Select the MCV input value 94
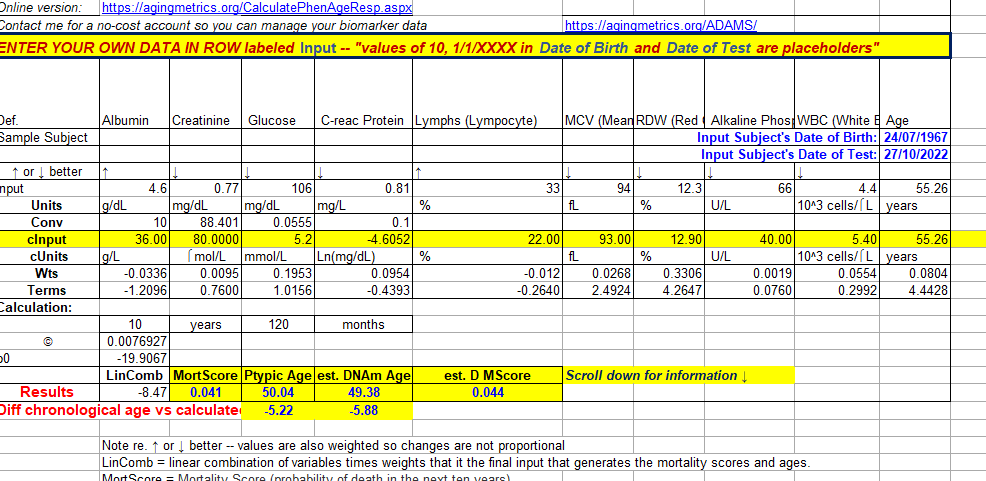The height and width of the screenshot is (481, 986). pyautogui.click(x=599, y=189)
